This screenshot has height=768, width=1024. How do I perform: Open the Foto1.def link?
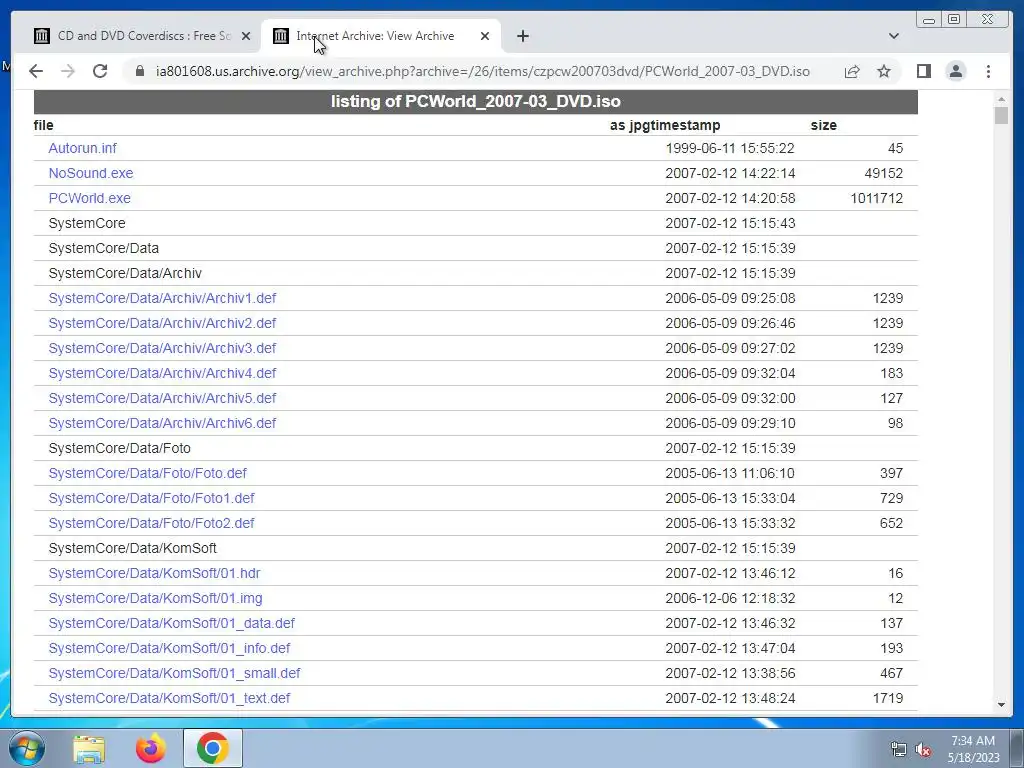(151, 498)
